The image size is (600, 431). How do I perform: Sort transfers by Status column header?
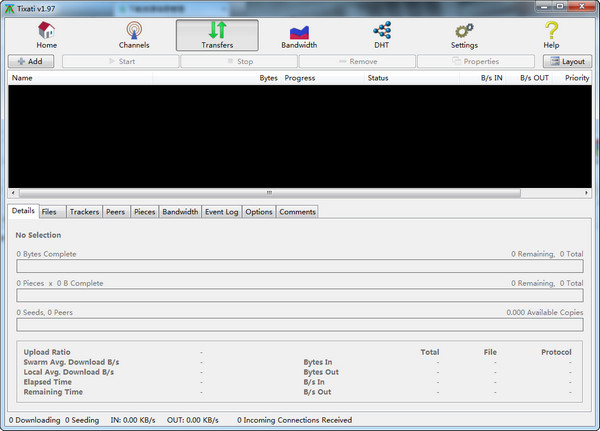click(378, 77)
